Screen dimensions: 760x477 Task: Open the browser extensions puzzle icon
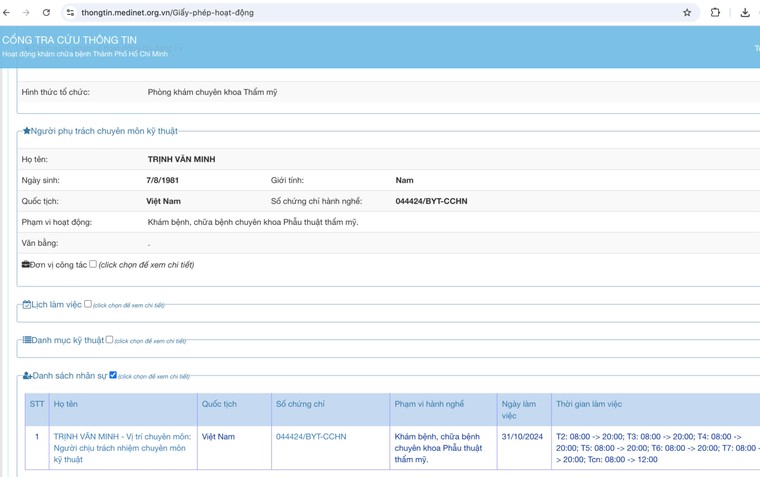coord(715,13)
